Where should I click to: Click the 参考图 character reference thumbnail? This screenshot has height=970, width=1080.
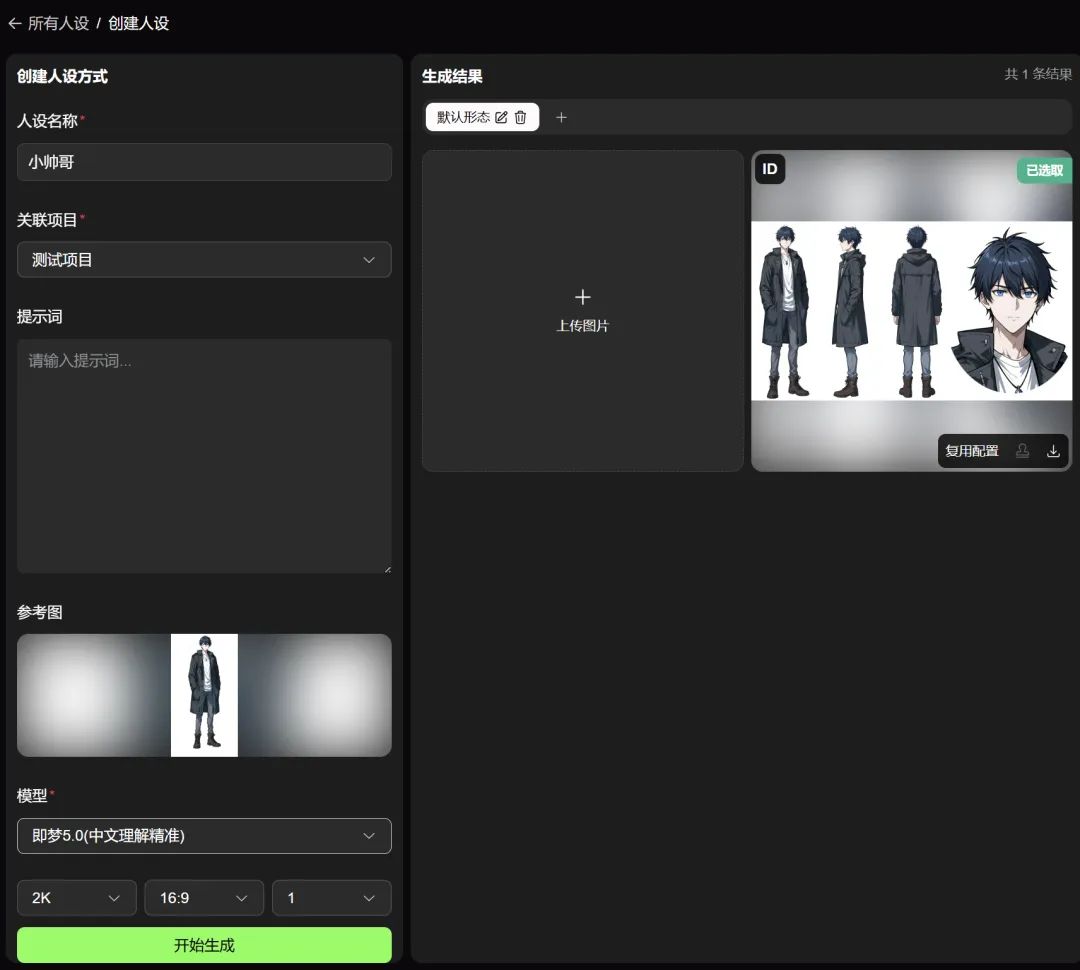point(204,695)
